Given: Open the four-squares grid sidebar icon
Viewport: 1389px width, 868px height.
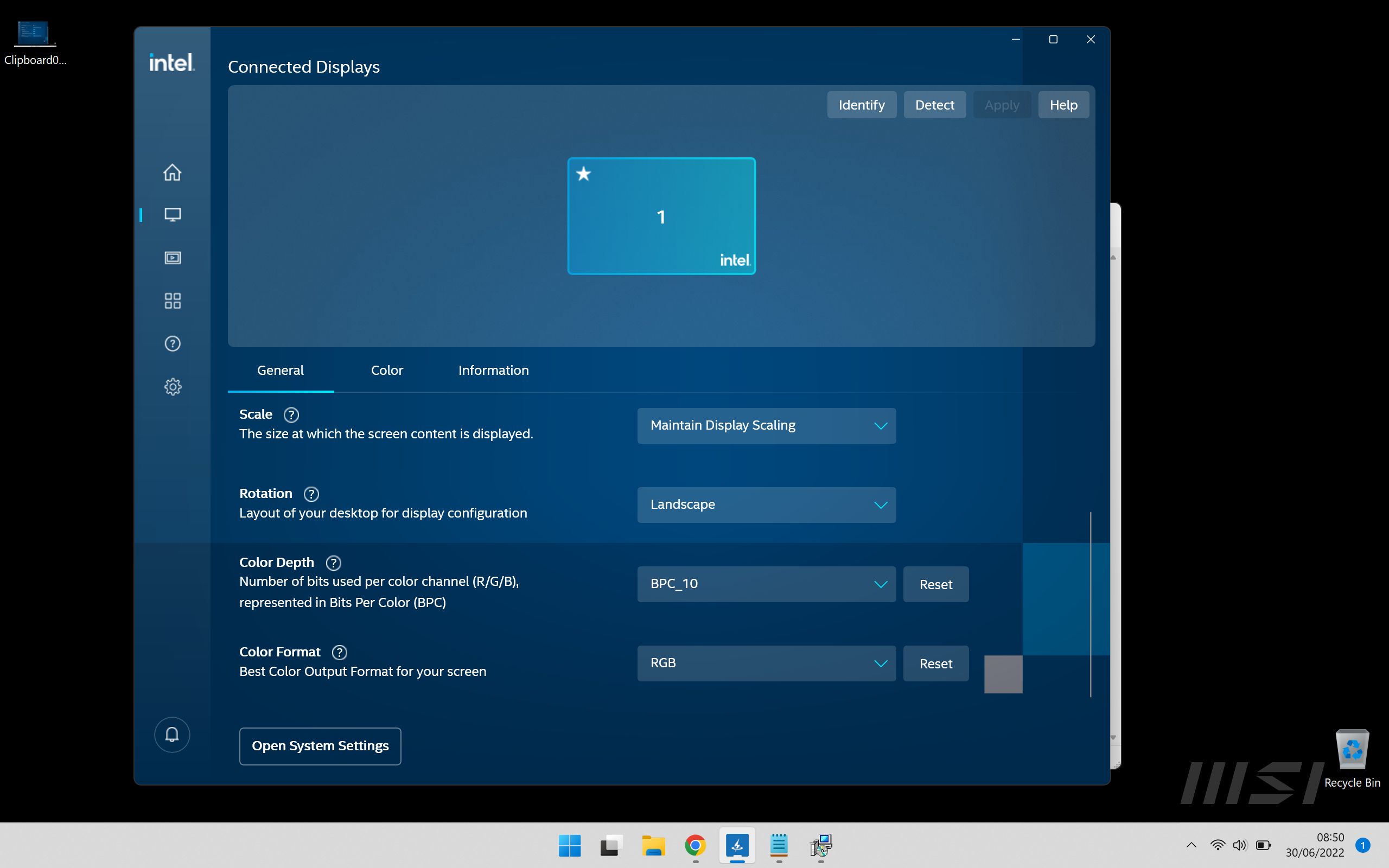Looking at the screenshot, I should tap(172, 301).
